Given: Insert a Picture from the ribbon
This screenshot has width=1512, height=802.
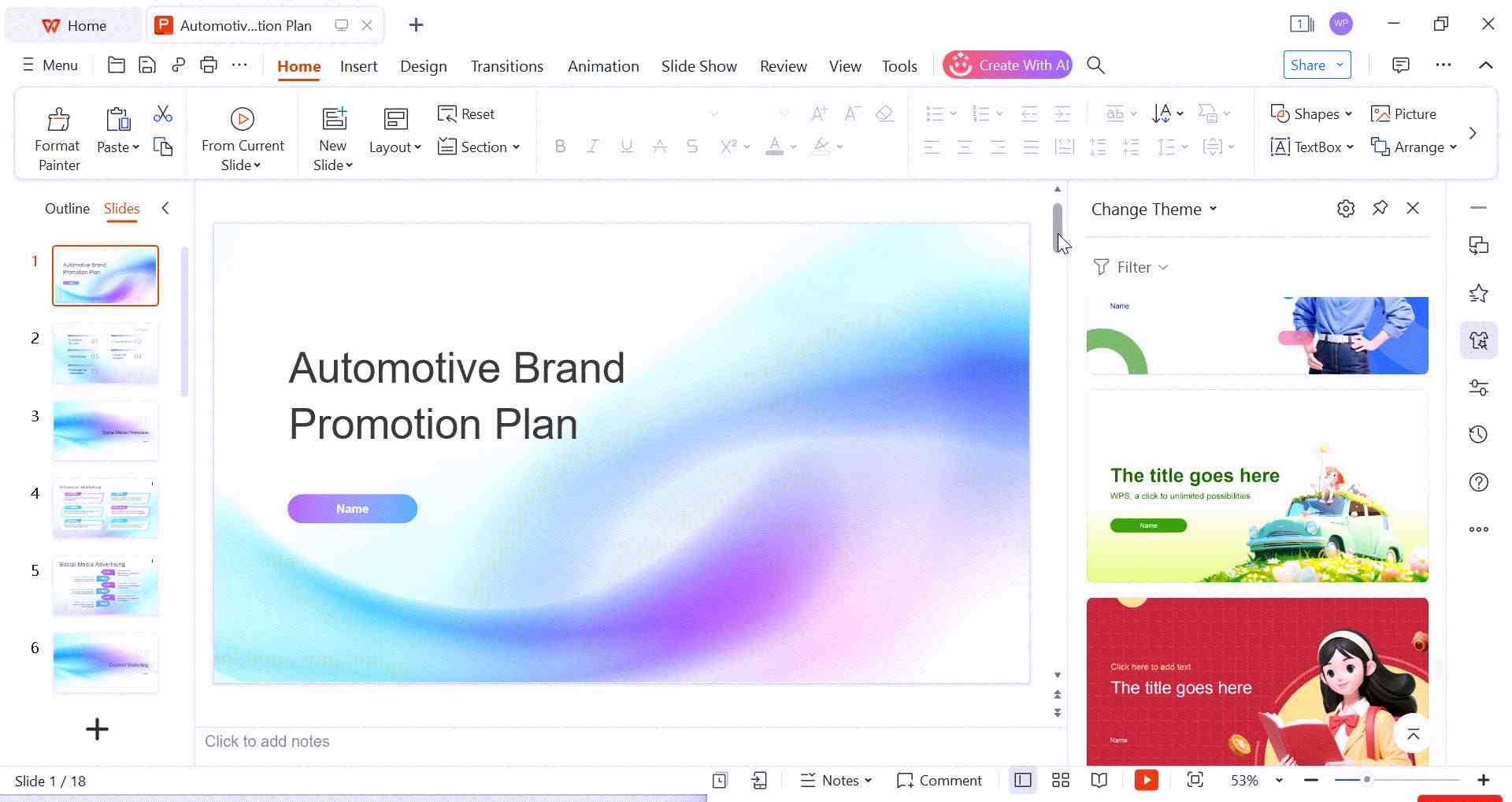Looking at the screenshot, I should click(1404, 113).
